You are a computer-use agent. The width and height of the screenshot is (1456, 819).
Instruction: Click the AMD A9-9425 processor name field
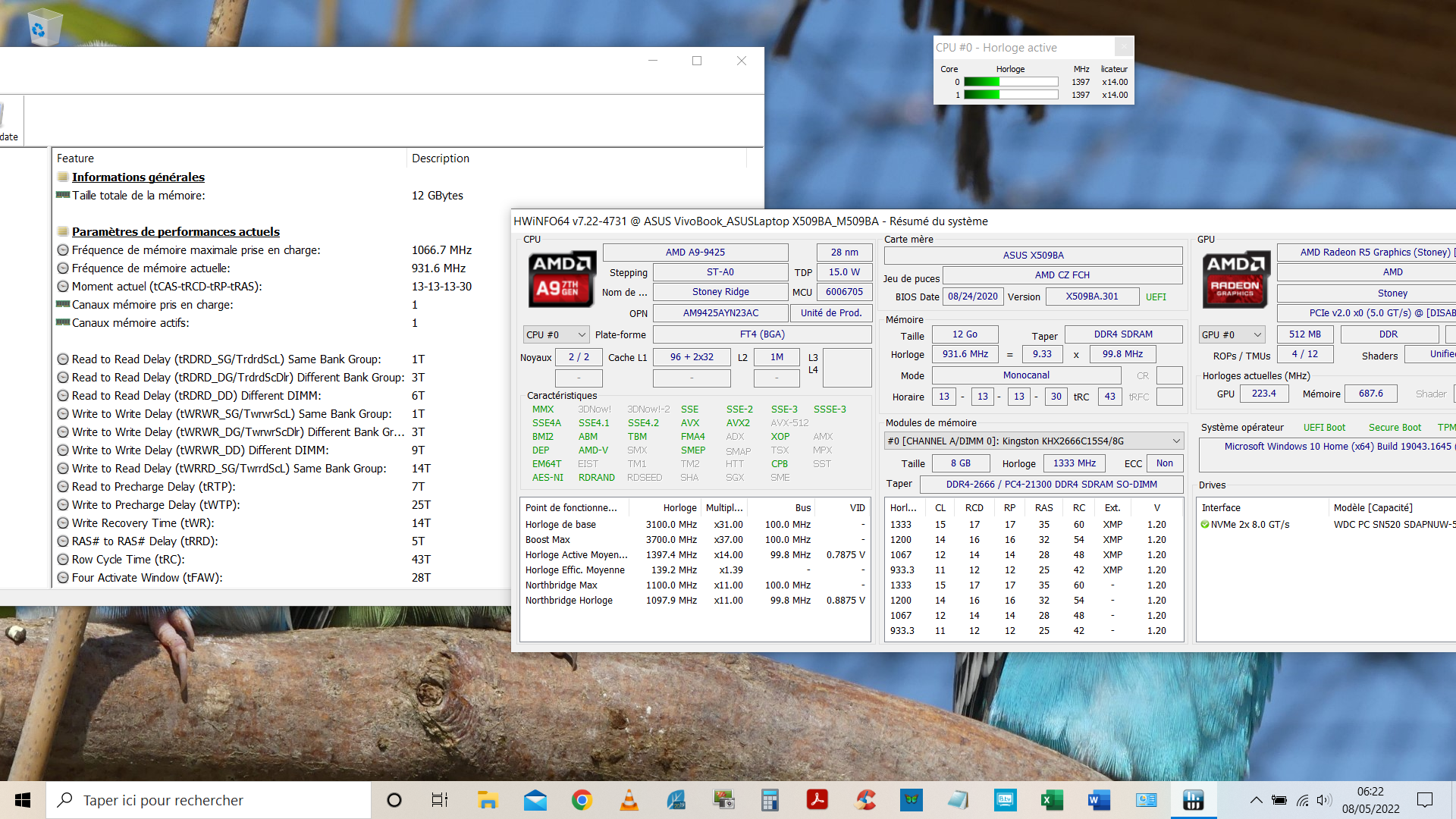click(x=695, y=253)
